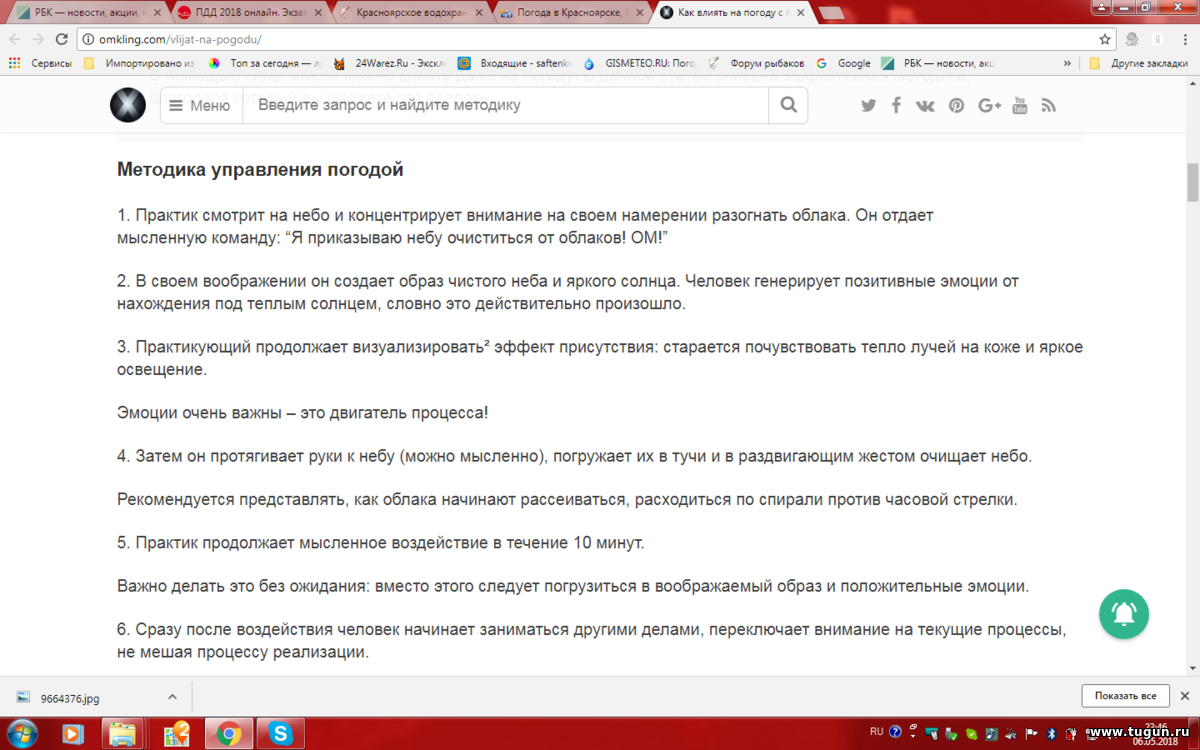Open the Входящие bookmark
This screenshot has height=750, width=1200.
513,63
